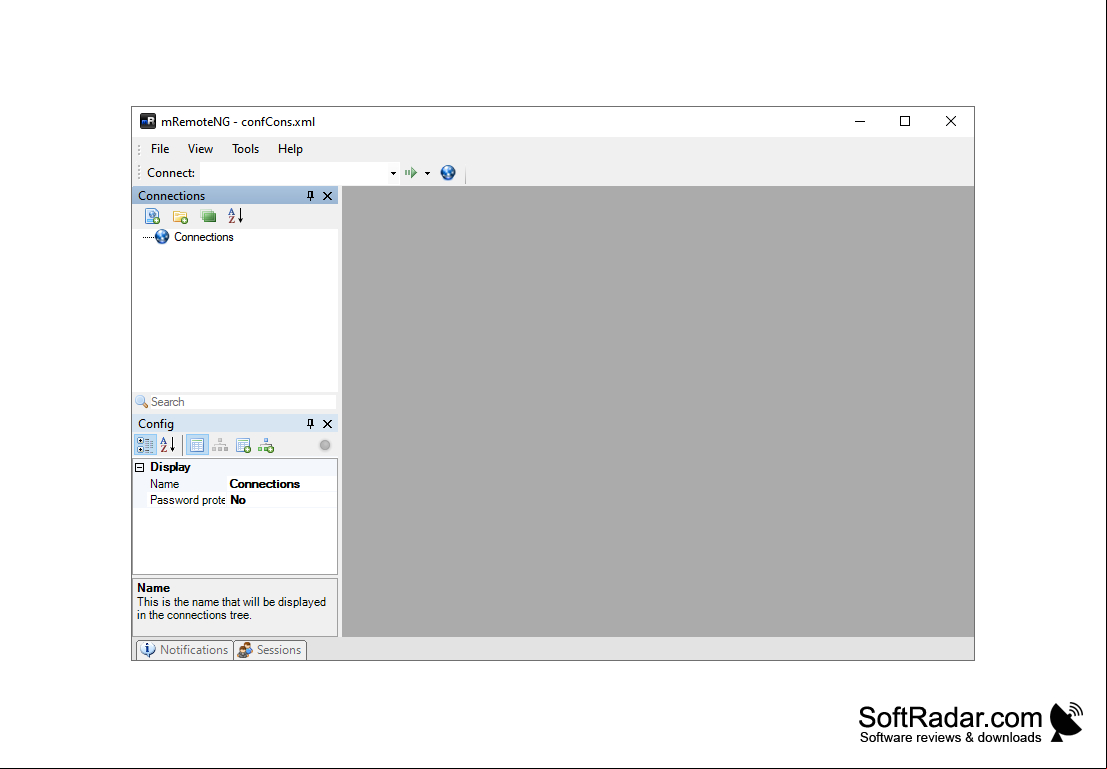This screenshot has height=769, width=1107.
Task: Open the dropdown arrow next to quick connect
Action: click(x=427, y=173)
